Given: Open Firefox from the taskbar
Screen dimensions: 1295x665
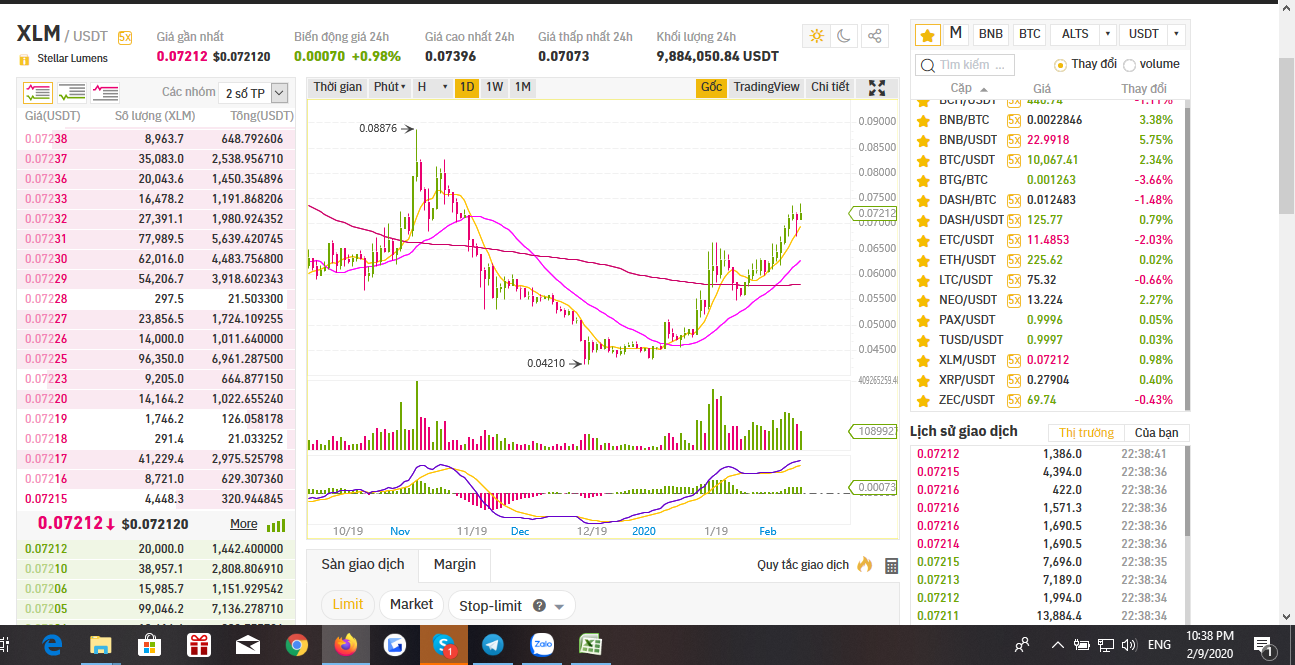Looking at the screenshot, I should click(345, 645).
